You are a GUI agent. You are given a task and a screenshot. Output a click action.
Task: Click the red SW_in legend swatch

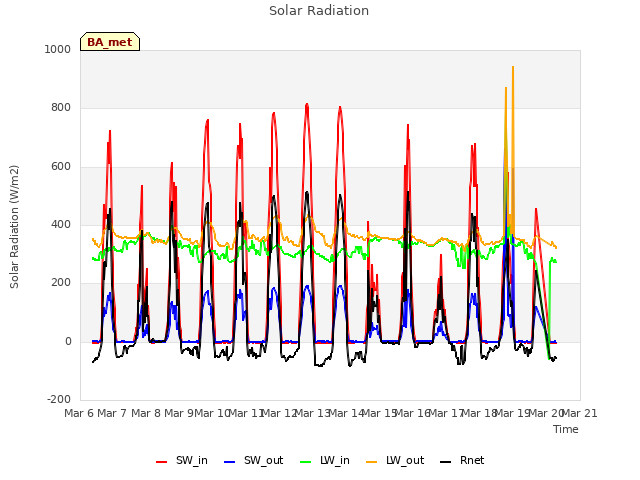(x=162, y=462)
